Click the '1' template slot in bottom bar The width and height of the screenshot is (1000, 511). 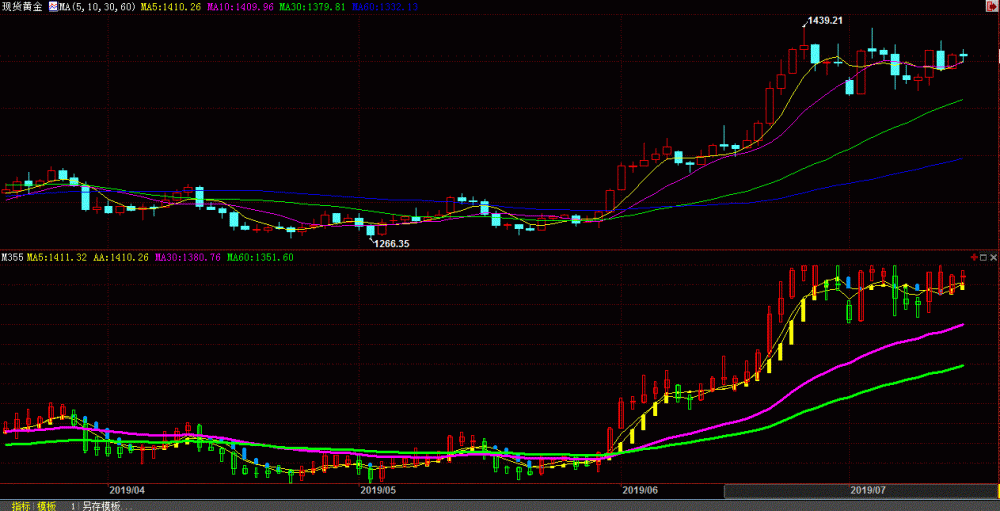tap(73, 507)
